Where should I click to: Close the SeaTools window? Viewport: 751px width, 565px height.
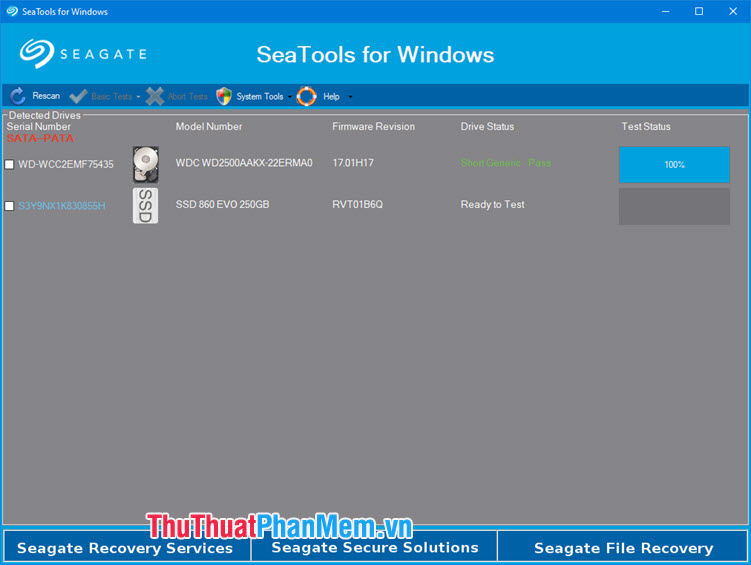tap(733, 11)
